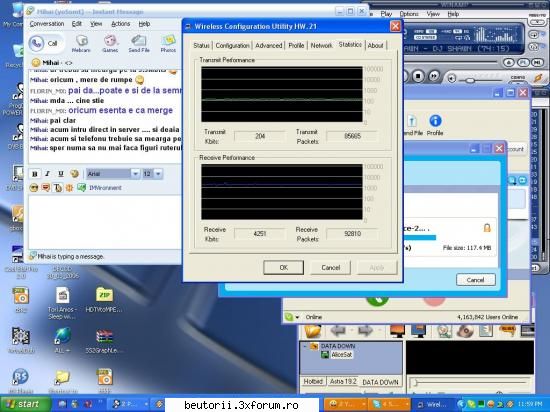The width and height of the screenshot is (550, 412).
Task: Switch to the Configuration tab
Action: point(232,46)
